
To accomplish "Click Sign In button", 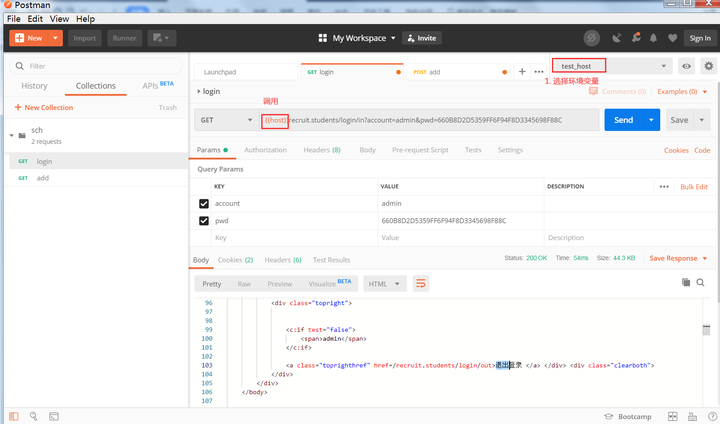I will click(x=700, y=38).
